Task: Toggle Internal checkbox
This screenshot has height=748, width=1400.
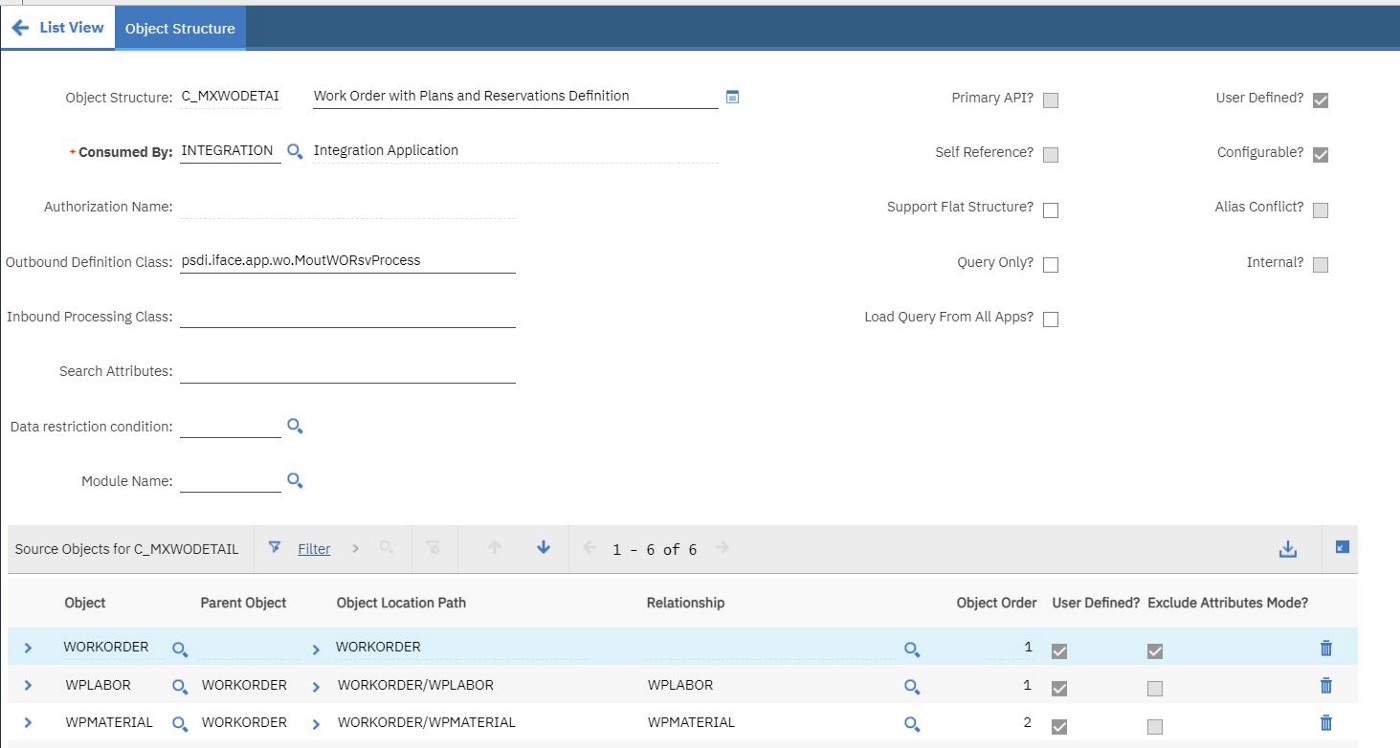Action: click(1320, 265)
